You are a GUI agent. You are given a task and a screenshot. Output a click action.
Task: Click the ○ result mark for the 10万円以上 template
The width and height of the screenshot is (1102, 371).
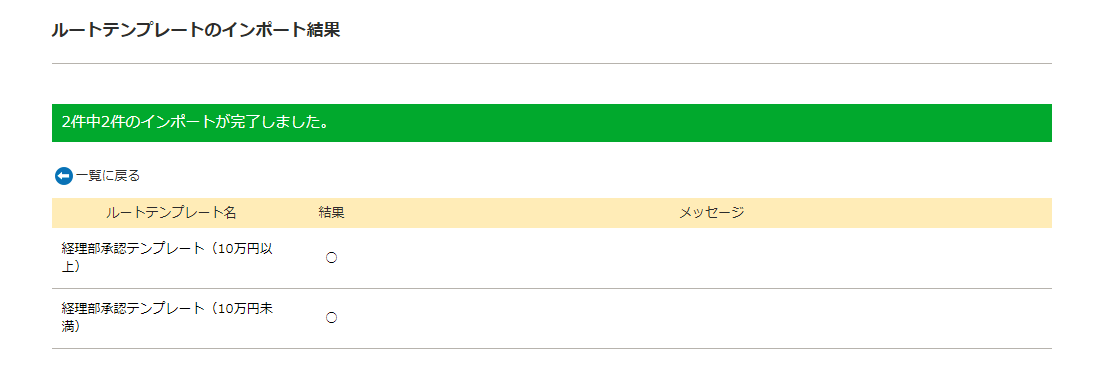point(332,258)
